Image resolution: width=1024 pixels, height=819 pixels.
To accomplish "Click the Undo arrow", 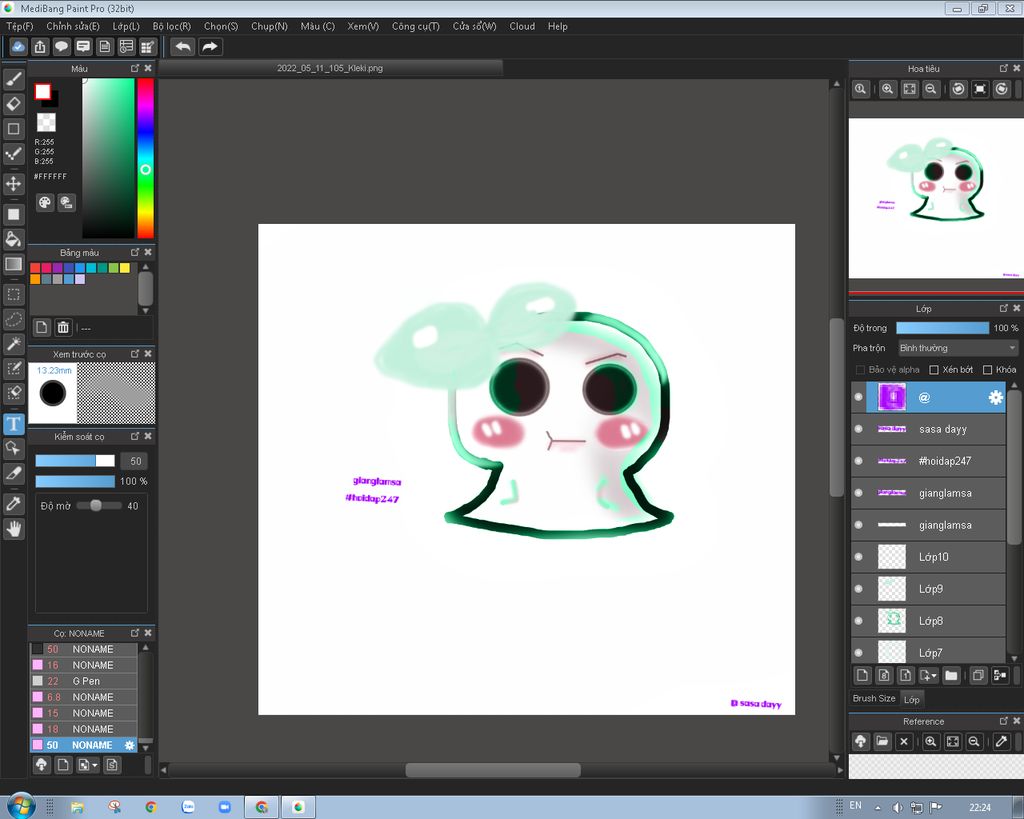I will click(x=183, y=47).
